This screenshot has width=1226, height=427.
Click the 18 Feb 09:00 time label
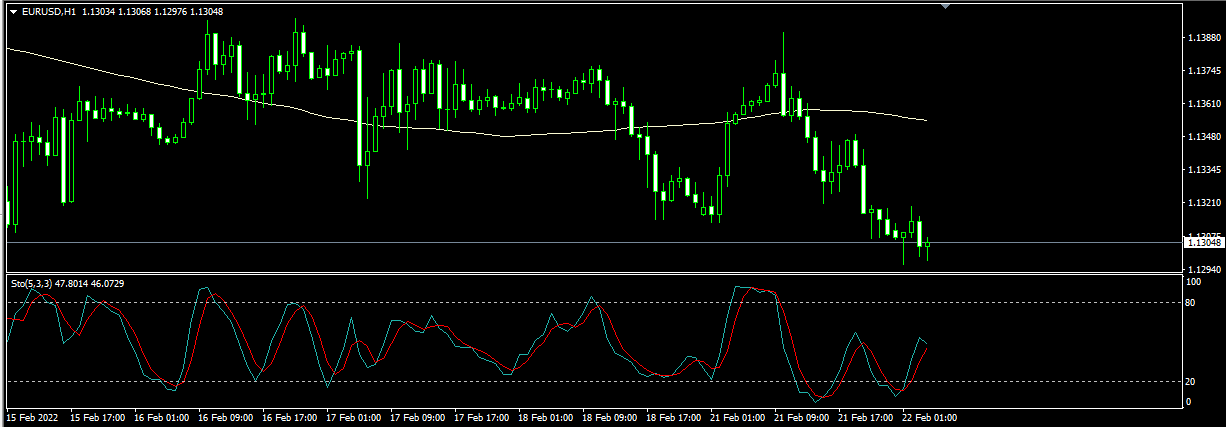pyautogui.click(x=610, y=417)
